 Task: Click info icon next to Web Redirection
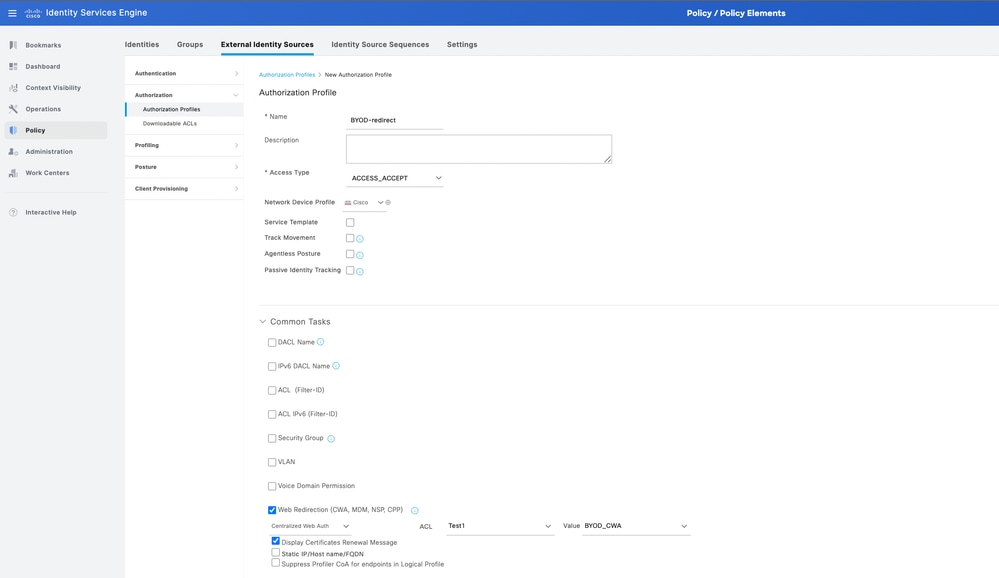[x=415, y=511]
